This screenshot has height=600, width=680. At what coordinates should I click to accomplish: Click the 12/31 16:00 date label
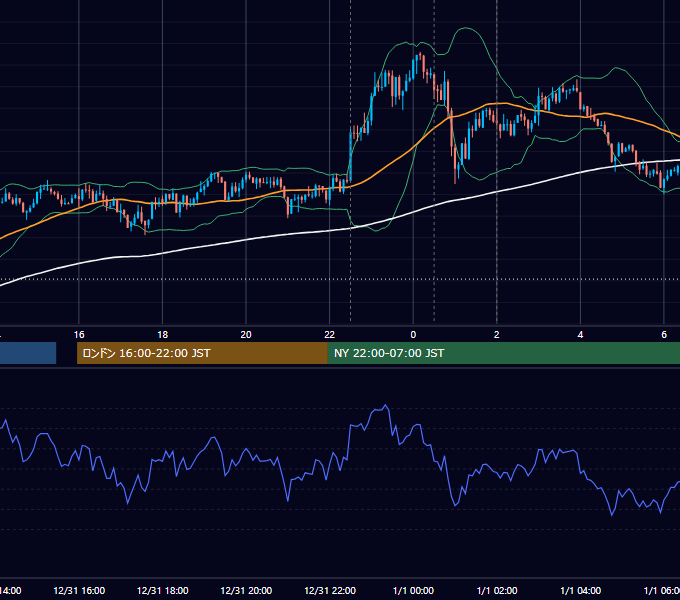click(79, 591)
